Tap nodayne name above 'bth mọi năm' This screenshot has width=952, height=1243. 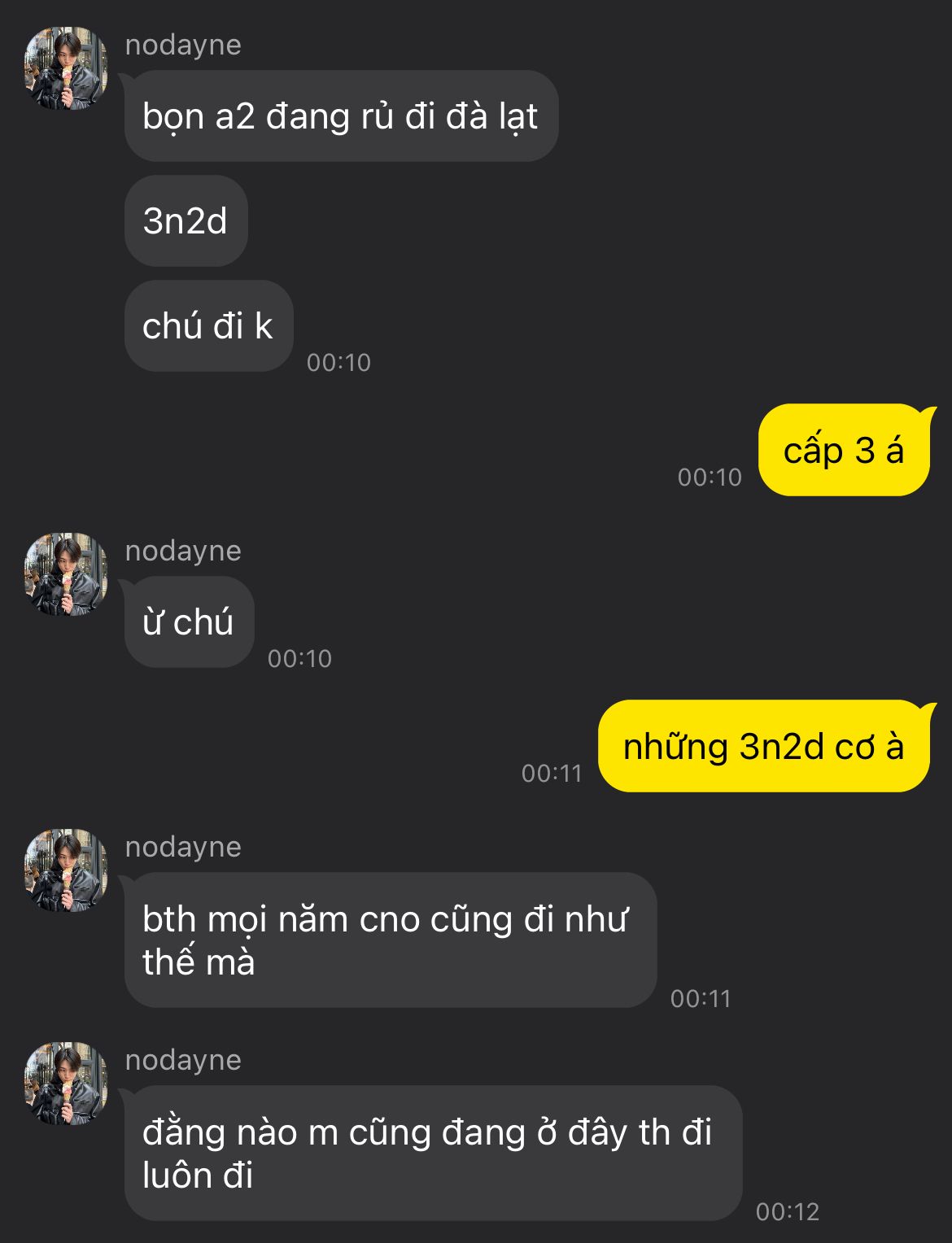pos(183,847)
